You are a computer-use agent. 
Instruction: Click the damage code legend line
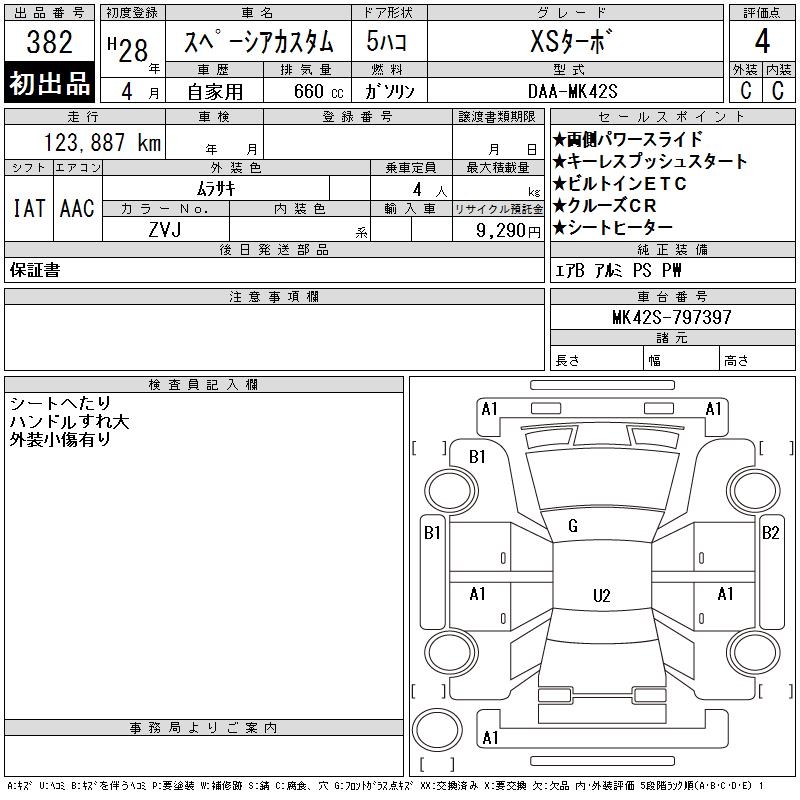pos(385,785)
